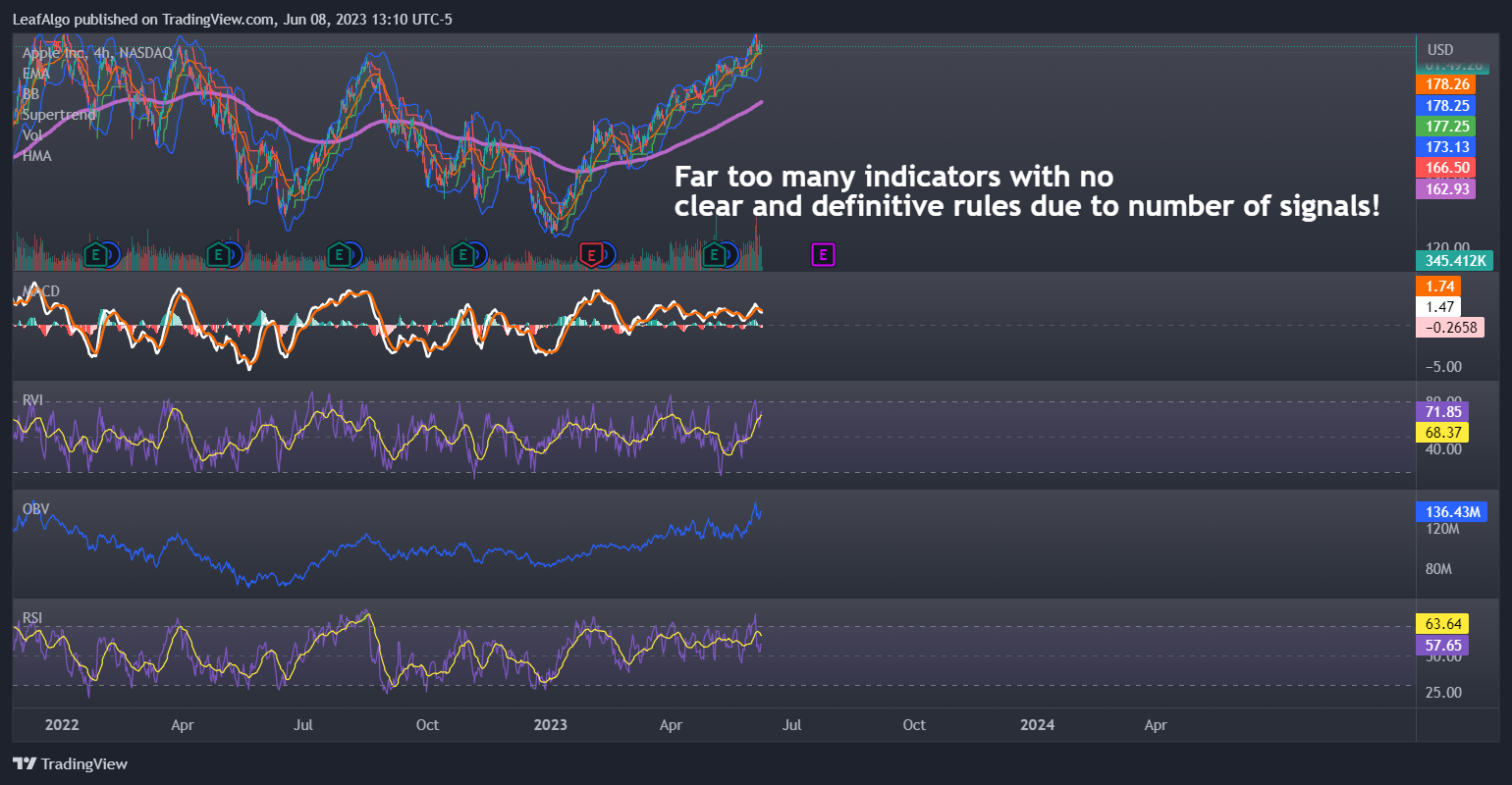Click the orange 1.74 MACD value tag

coord(1438,286)
